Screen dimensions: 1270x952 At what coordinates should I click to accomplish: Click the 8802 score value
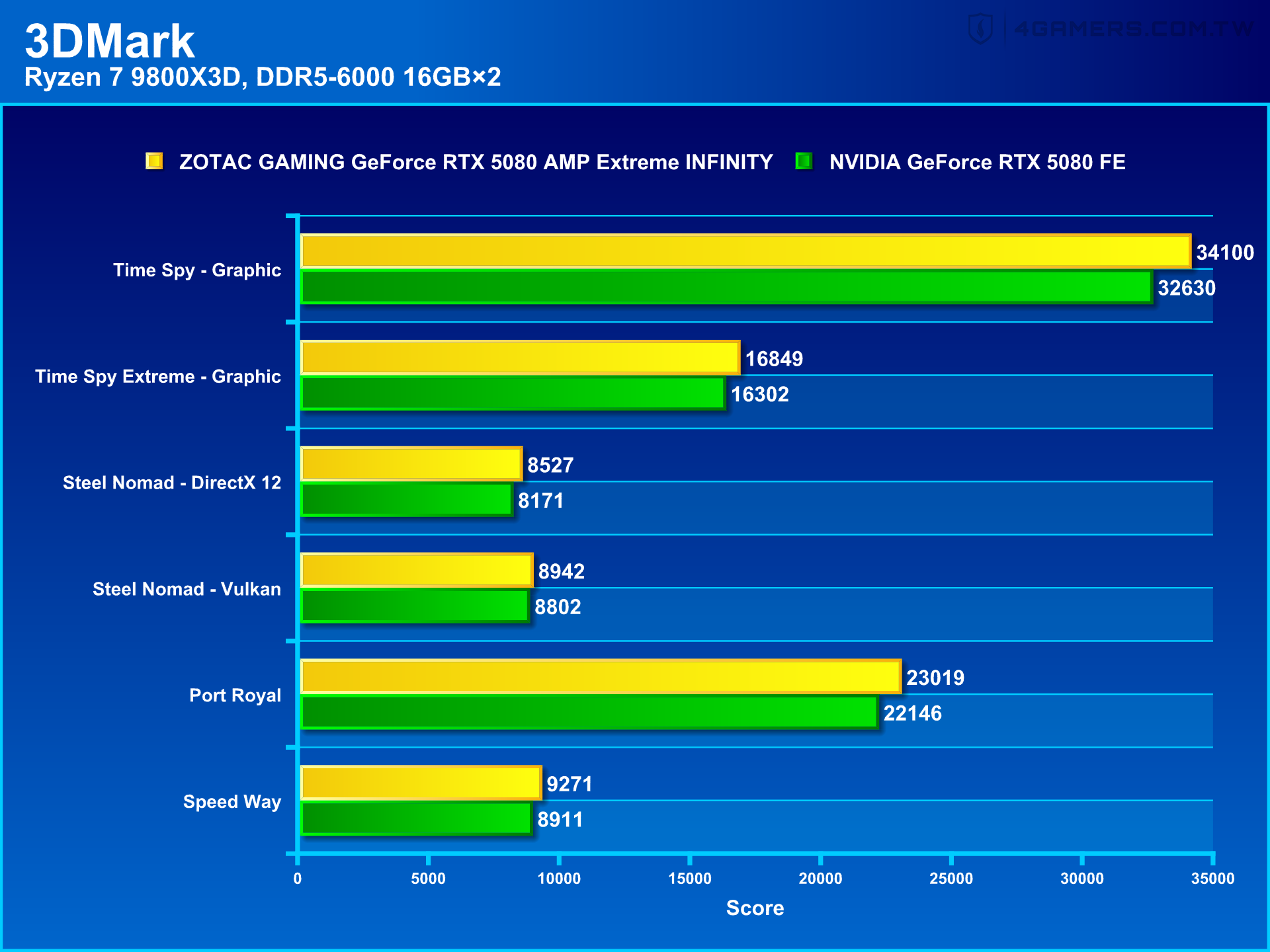pyautogui.click(x=558, y=607)
